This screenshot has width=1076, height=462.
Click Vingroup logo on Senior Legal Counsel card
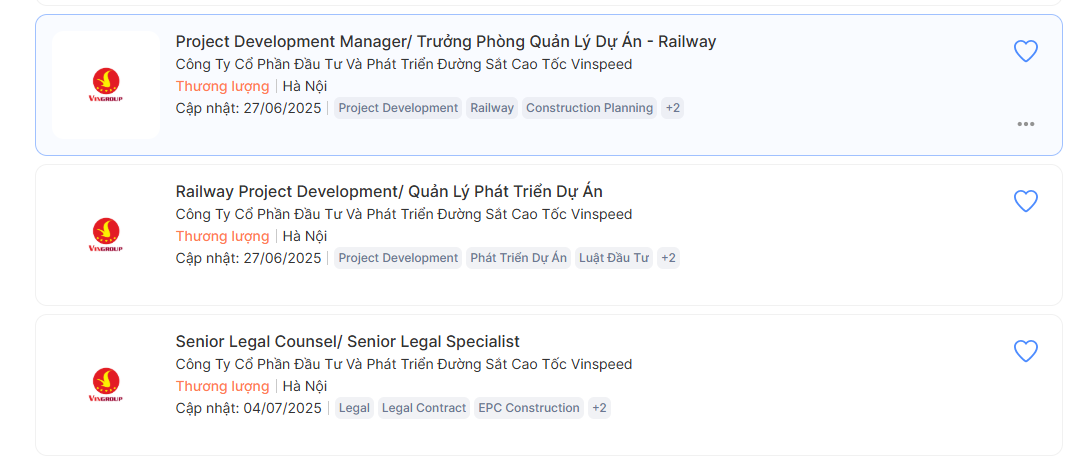click(x=106, y=385)
